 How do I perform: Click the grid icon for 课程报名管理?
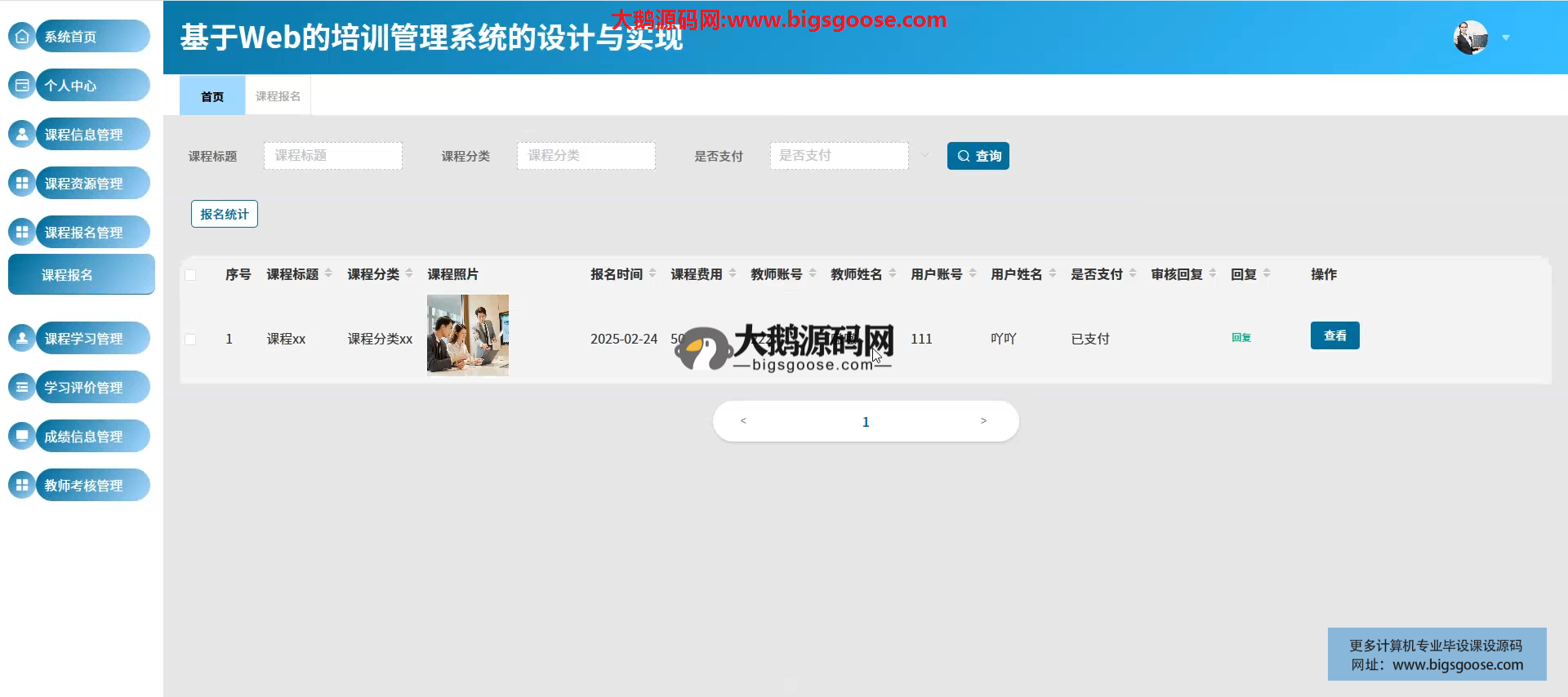click(x=22, y=232)
